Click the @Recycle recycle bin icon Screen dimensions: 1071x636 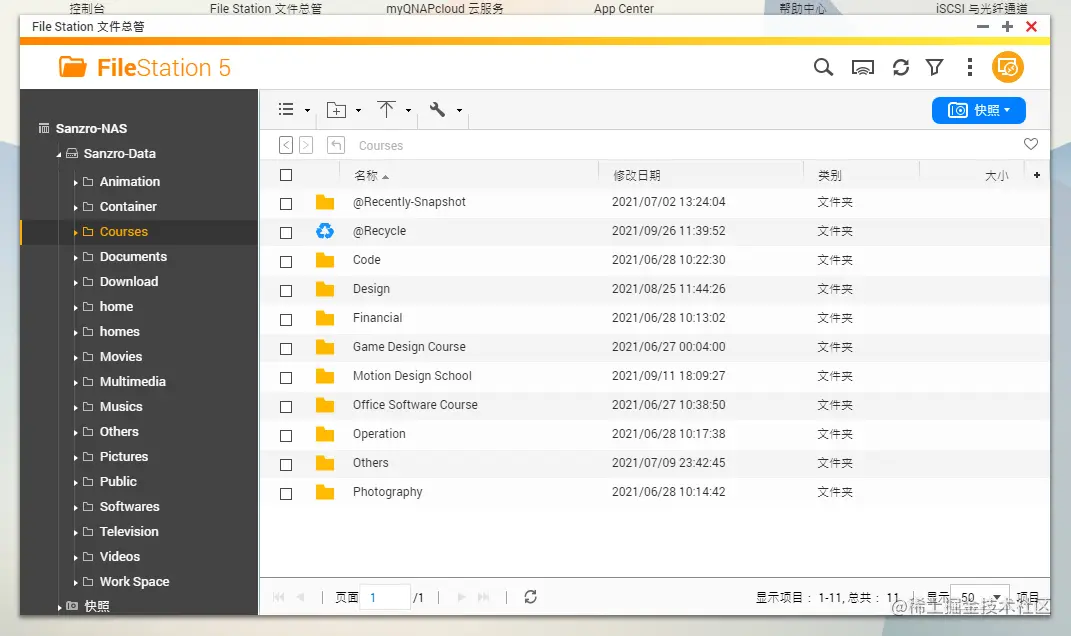(x=325, y=231)
